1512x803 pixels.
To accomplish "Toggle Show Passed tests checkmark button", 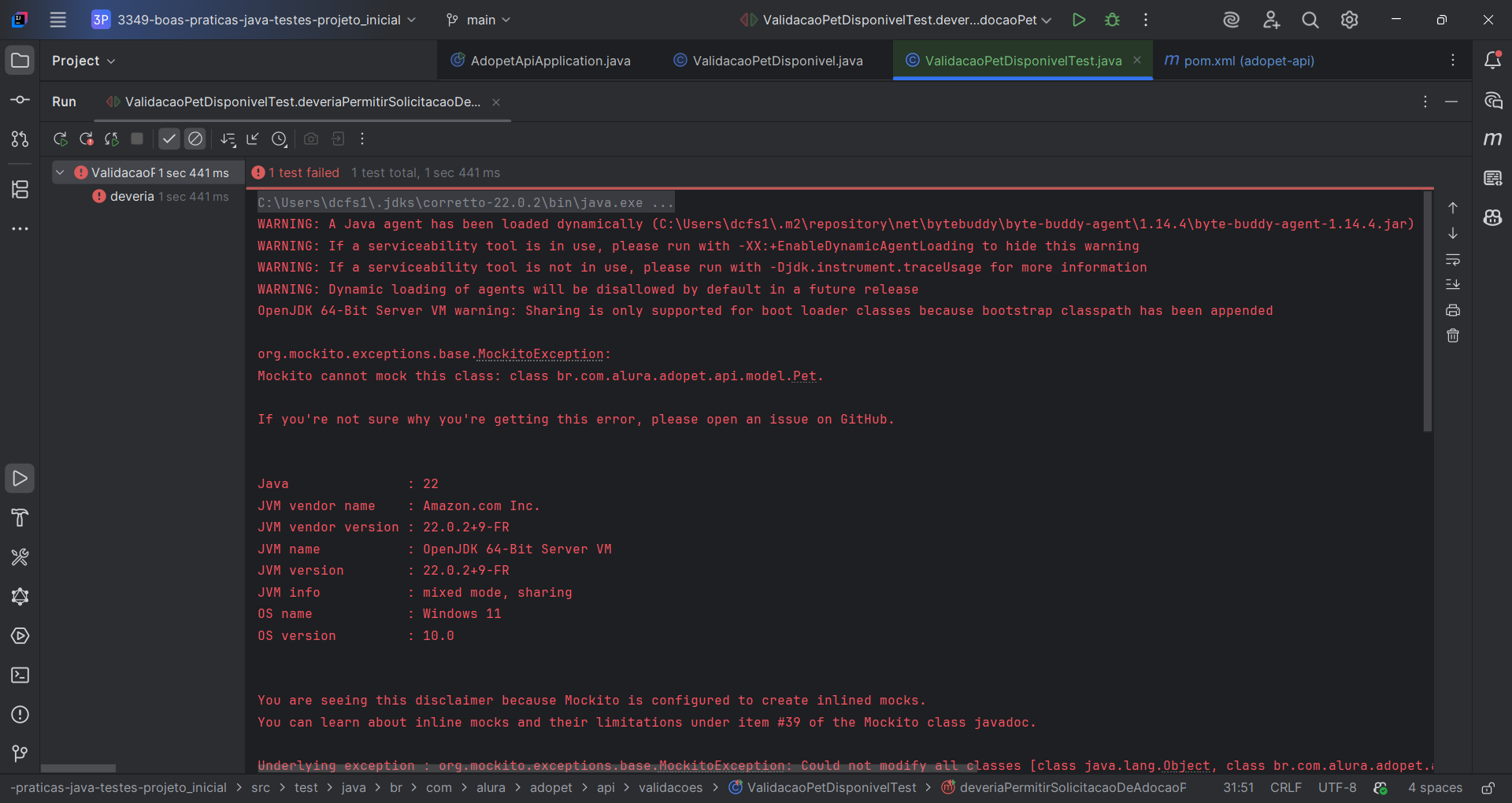I will click(x=169, y=139).
